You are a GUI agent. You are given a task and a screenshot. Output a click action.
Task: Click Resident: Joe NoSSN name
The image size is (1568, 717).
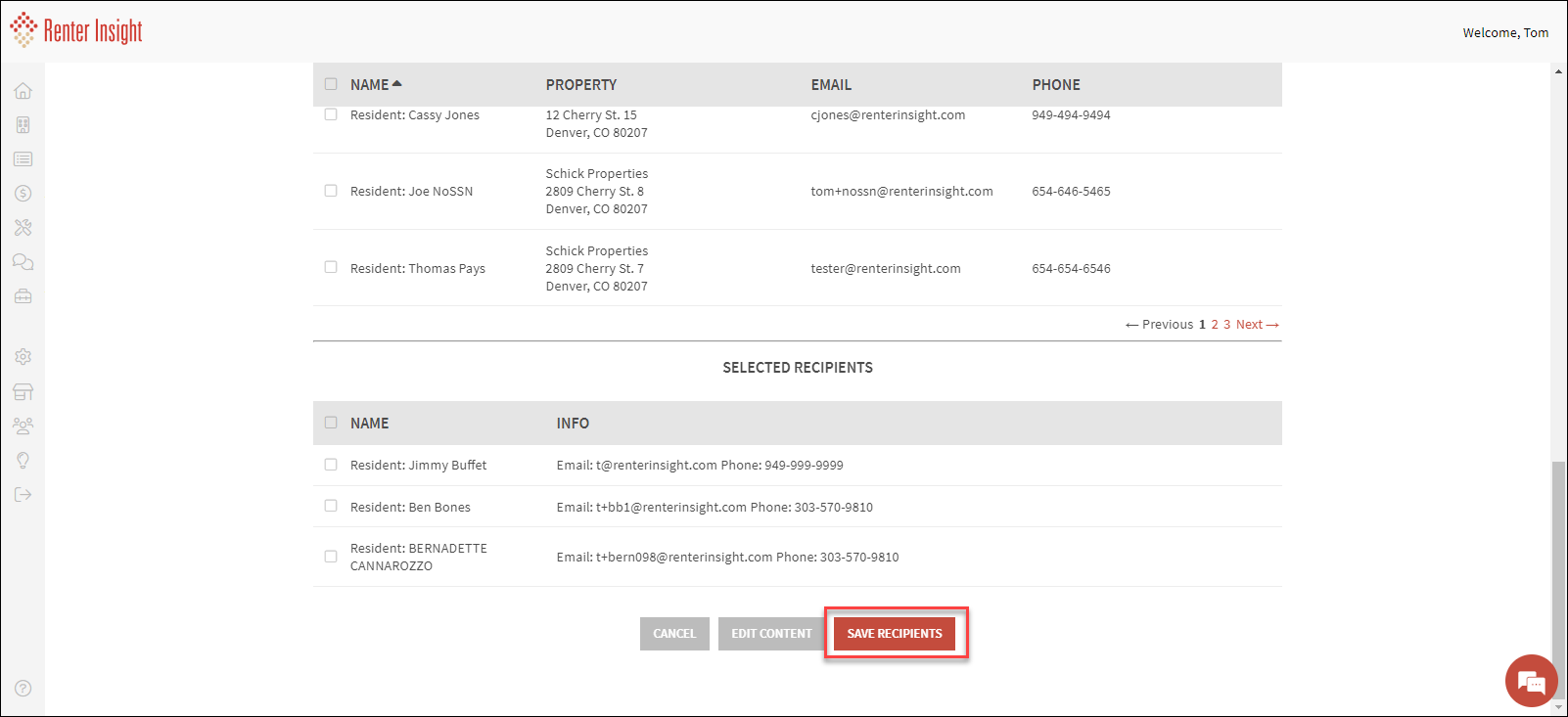pos(411,192)
